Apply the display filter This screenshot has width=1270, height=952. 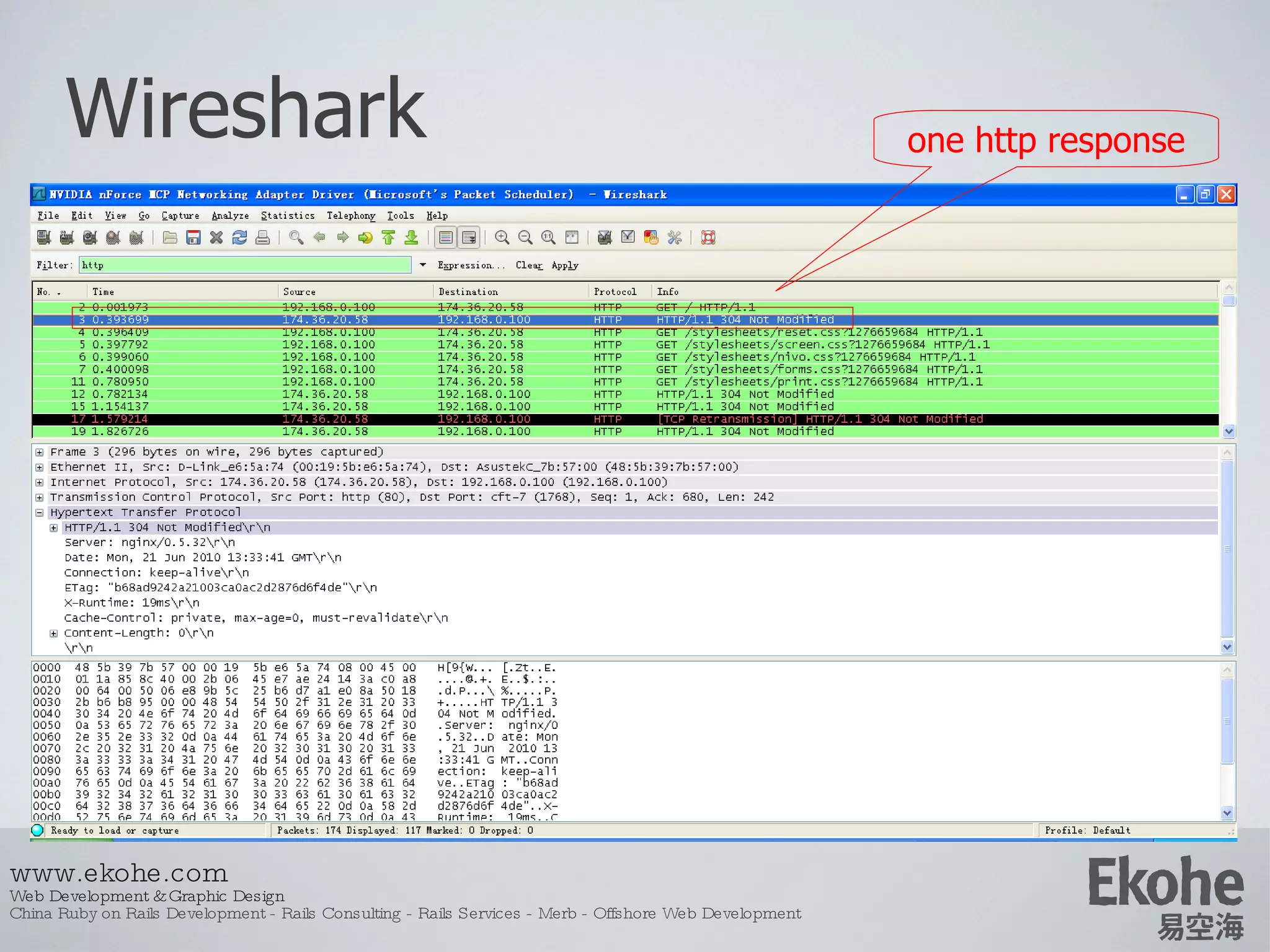pos(565,265)
